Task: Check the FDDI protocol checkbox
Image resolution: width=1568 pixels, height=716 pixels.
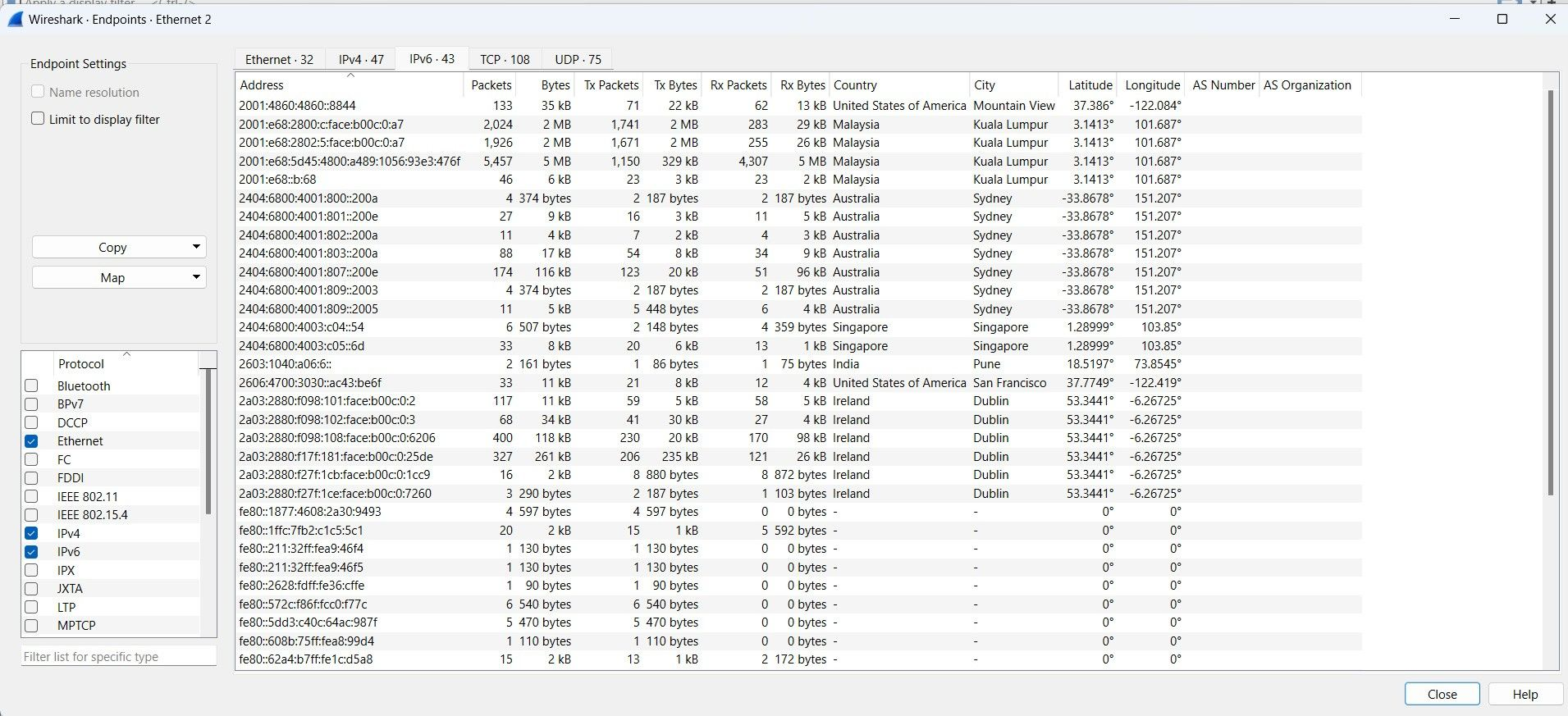Action: [x=31, y=478]
